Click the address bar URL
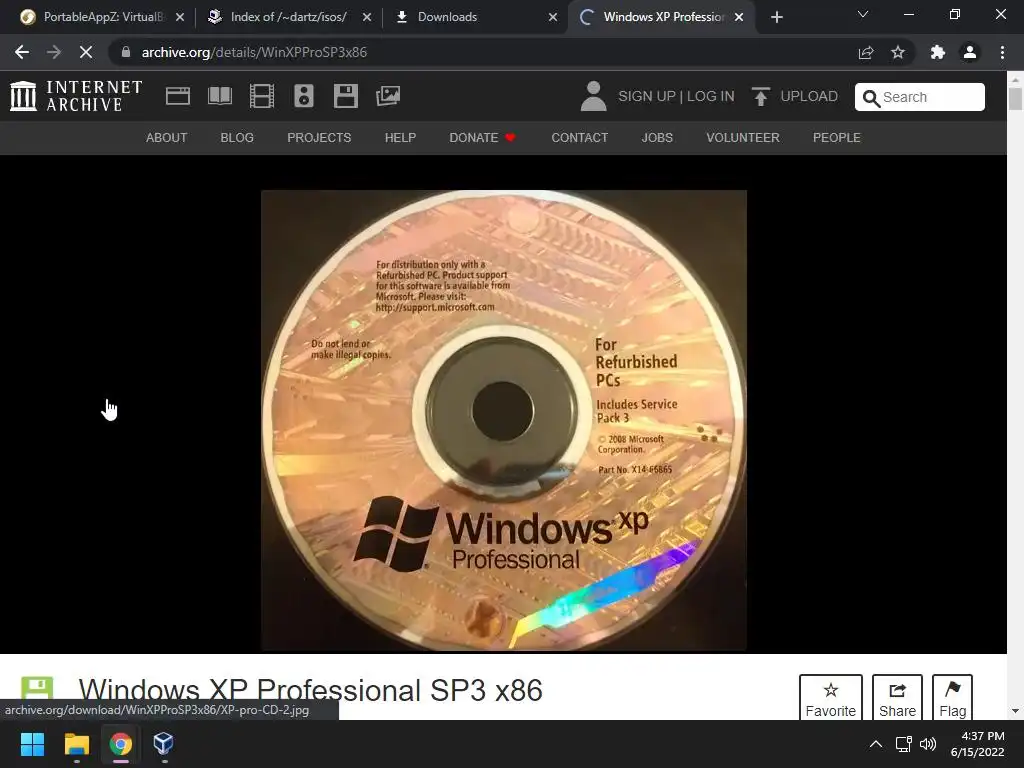 coord(254,52)
